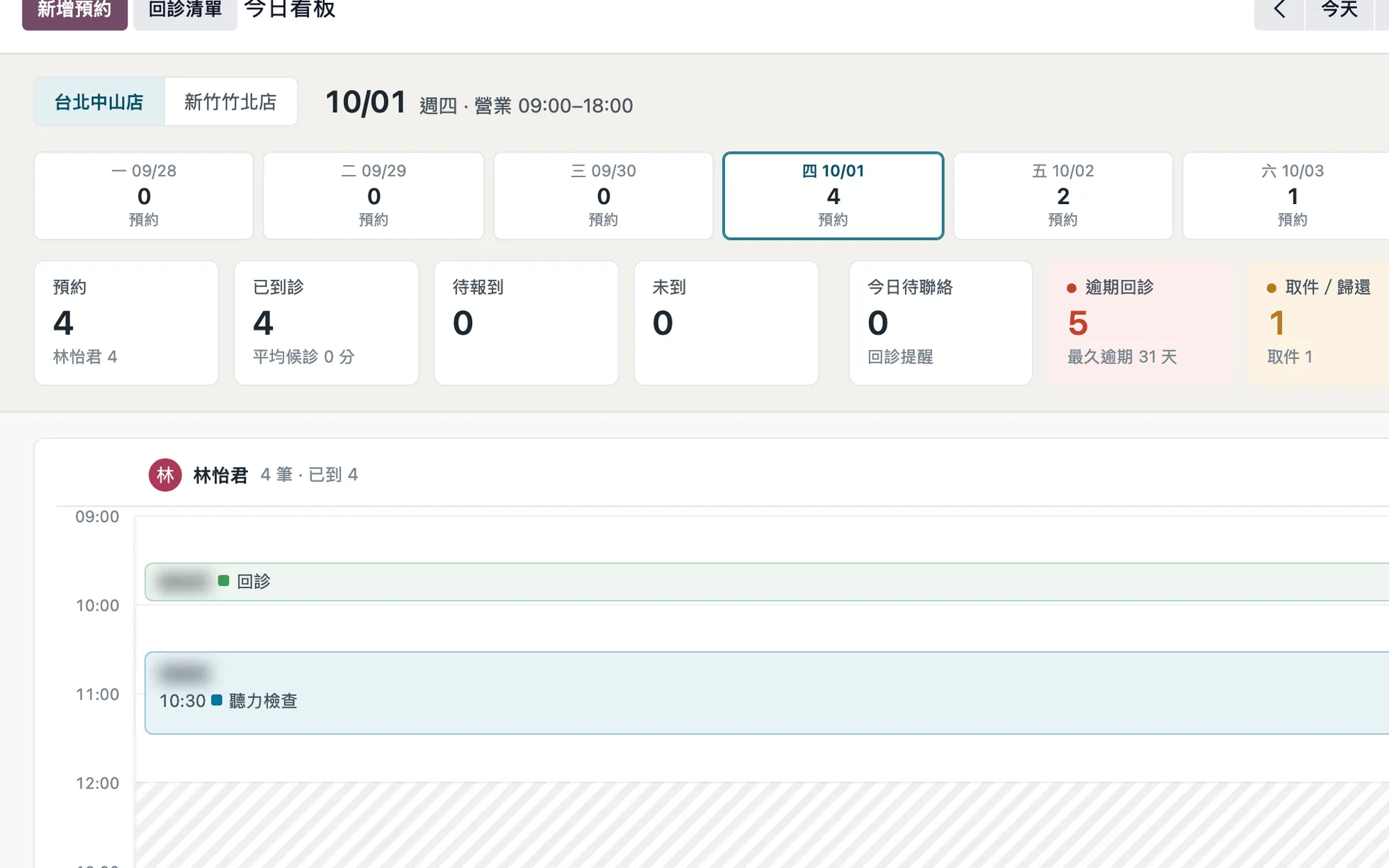Image resolution: width=1389 pixels, height=868 pixels.
Task: Open the 已到診 summary card
Action: 326,323
